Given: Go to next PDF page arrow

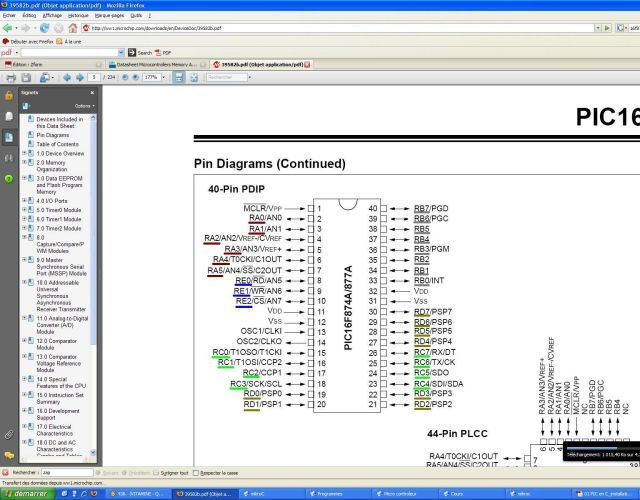Looking at the screenshot, I should pyautogui.click(x=80, y=78).
